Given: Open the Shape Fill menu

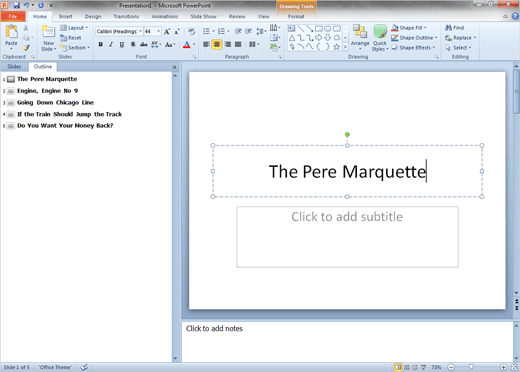Looking at the screenshot, I should [409, 28].
